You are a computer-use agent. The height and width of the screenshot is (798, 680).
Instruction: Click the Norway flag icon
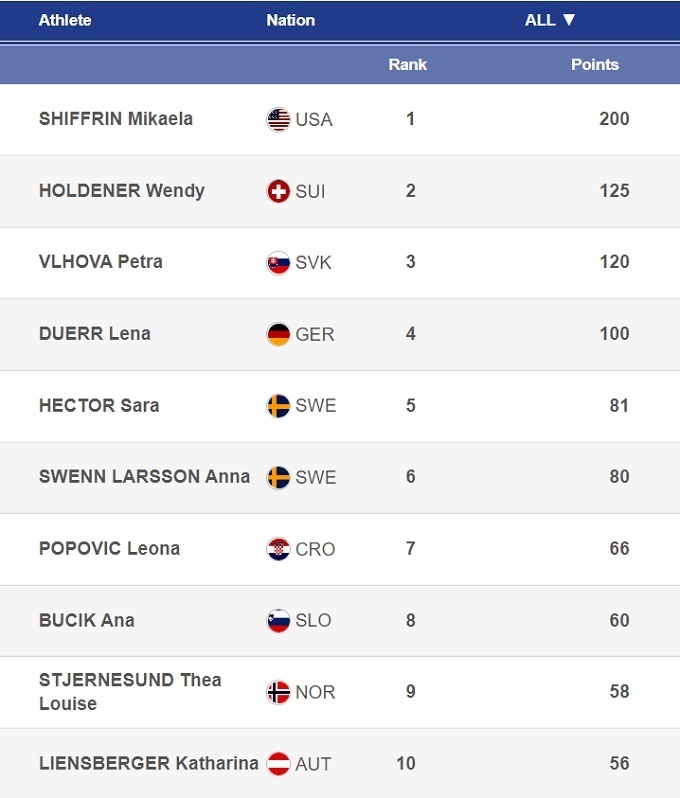(278, 692)
